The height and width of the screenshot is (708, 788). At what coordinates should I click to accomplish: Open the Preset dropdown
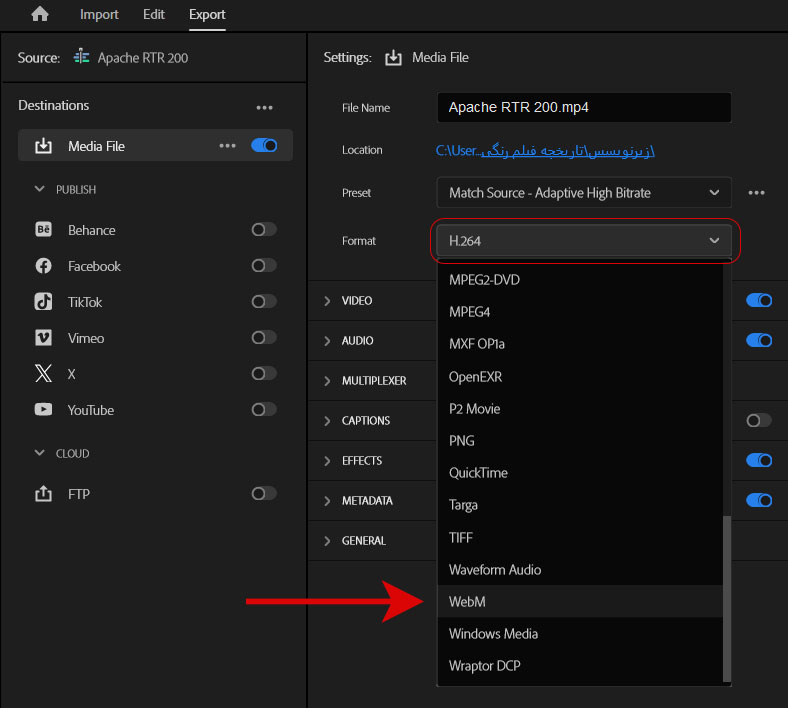tap(584, 193)
